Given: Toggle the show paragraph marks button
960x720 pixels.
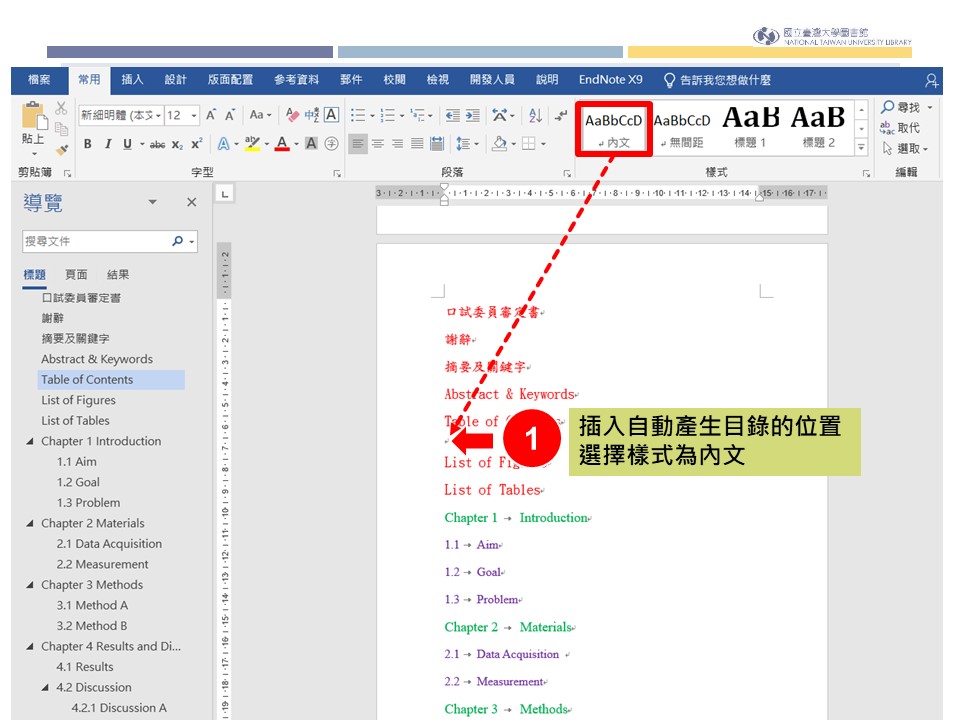Looking at the screenshot, I should point(561,115).
